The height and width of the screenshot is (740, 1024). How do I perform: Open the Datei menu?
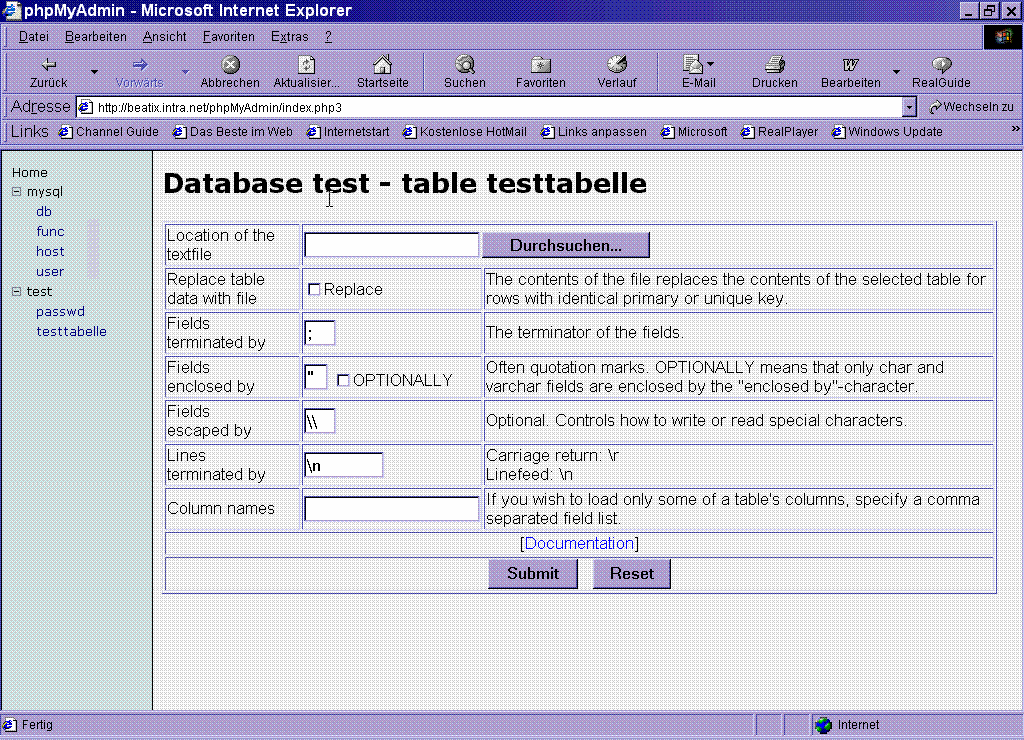tap(33, 37)
